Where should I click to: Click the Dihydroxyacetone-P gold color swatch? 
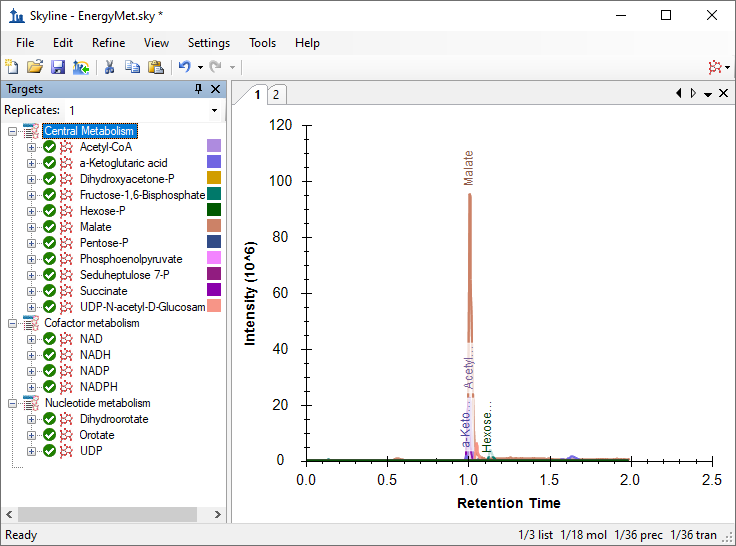click(214, 177)
